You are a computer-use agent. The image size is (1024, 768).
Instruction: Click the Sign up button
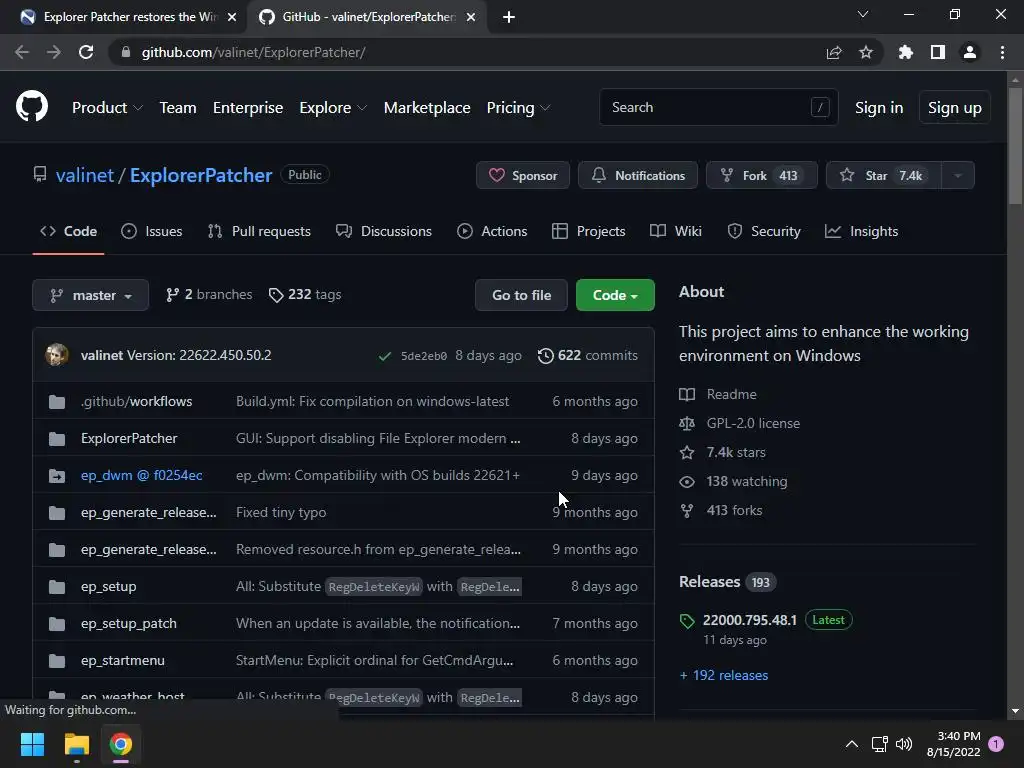tap(954, 108)
